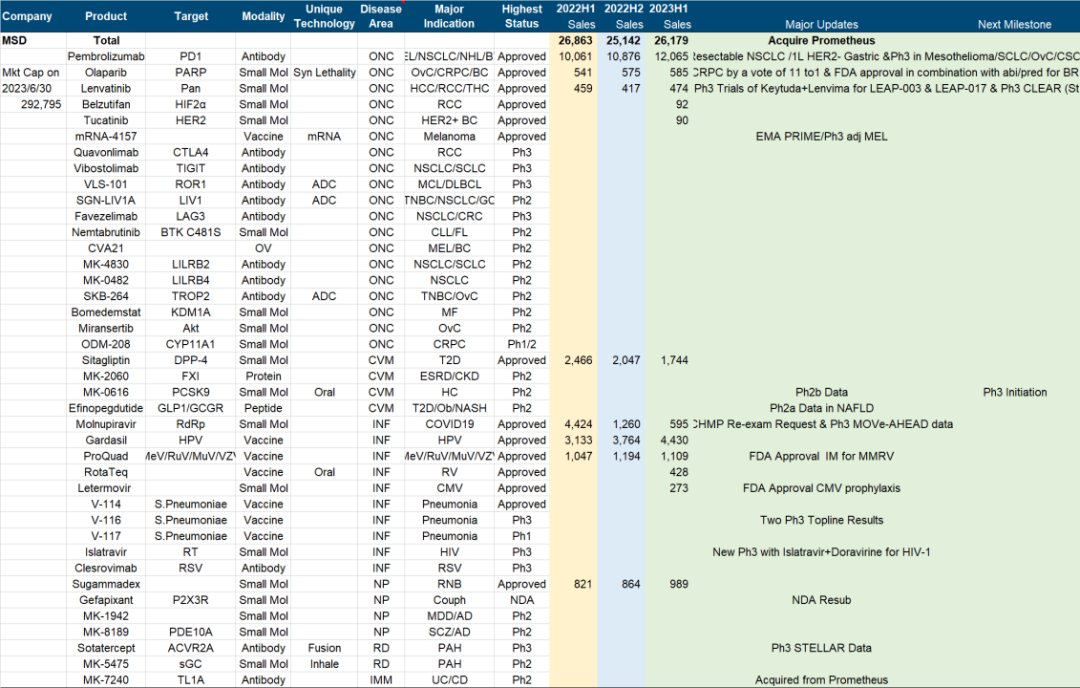The image size is (1080, 688).
Task: Click Sitagliptin sales value 2,466
Action: point(578,359)
